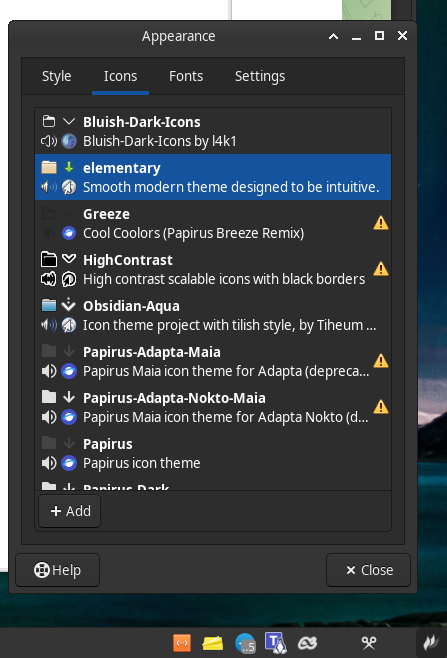The height and width of the screenshot is (658, 447).
Task: Click the HighContrast warning triangle icon
Action: coord(381,269)
